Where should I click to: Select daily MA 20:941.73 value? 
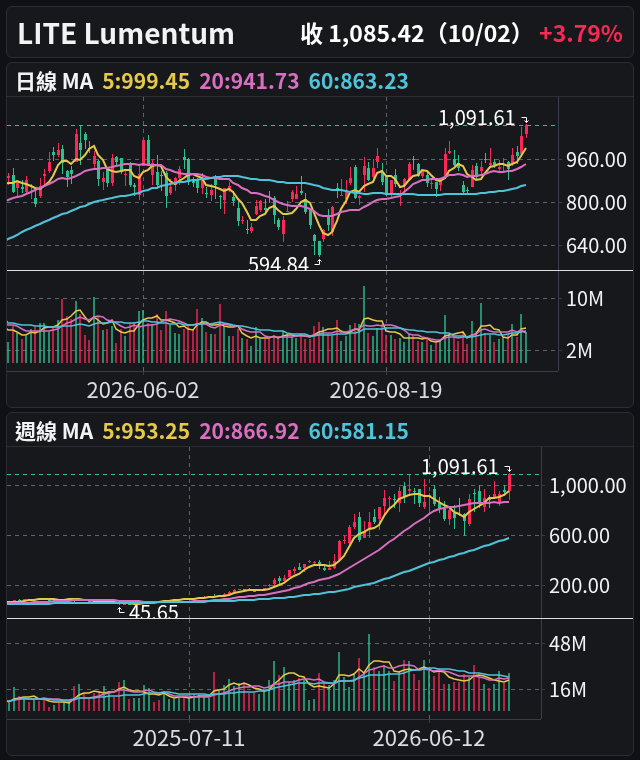[249, 81]
